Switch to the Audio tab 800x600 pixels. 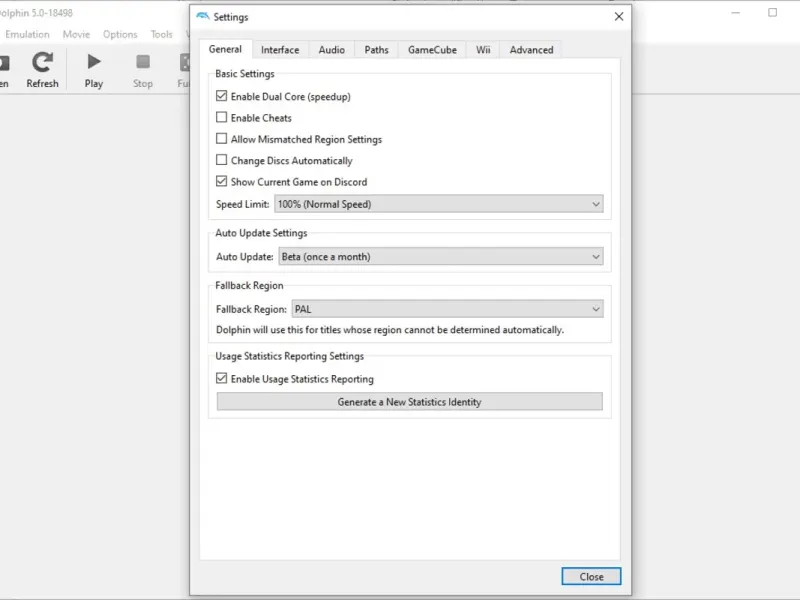click(332, 50)
